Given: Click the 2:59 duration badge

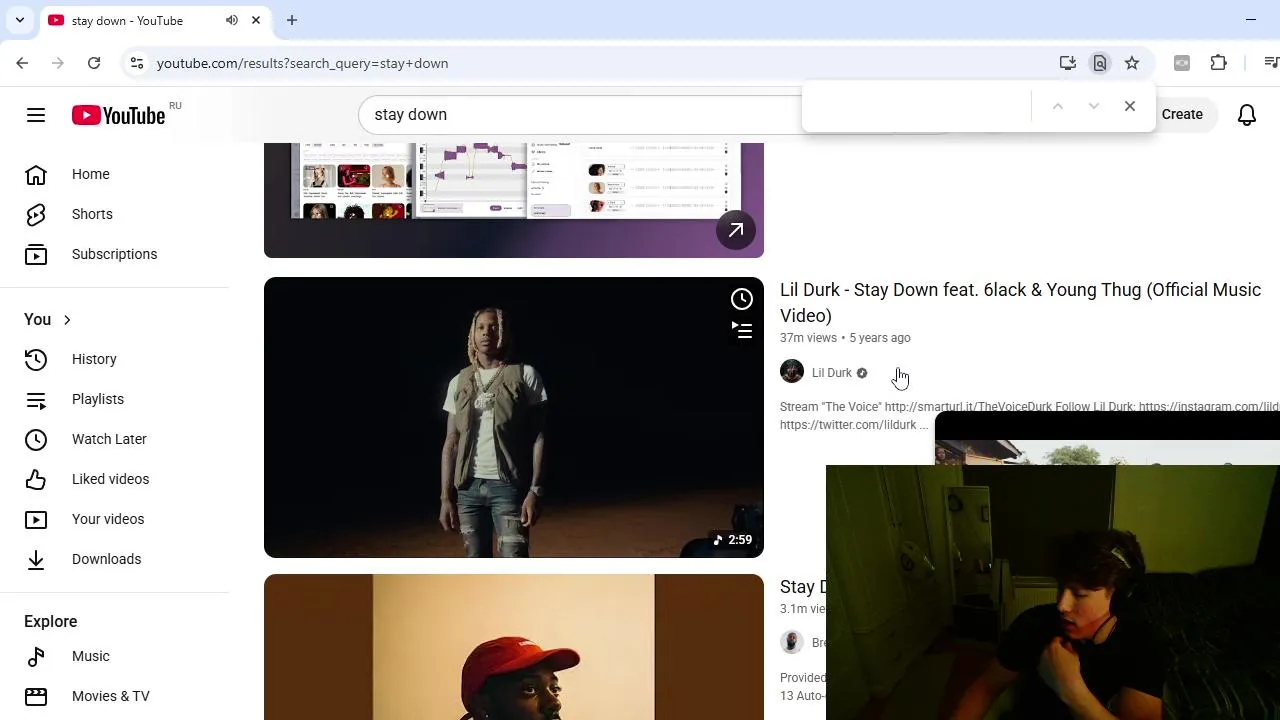Looking at the screenshot, I should click(733, 540).
